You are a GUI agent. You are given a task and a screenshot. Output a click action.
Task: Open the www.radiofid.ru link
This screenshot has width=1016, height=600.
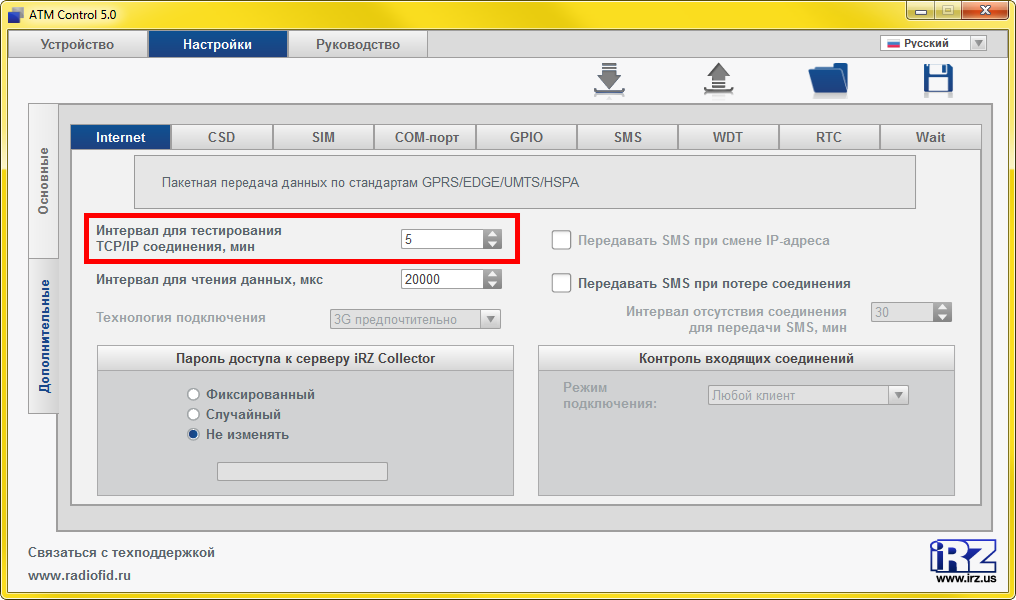point(79,575)
